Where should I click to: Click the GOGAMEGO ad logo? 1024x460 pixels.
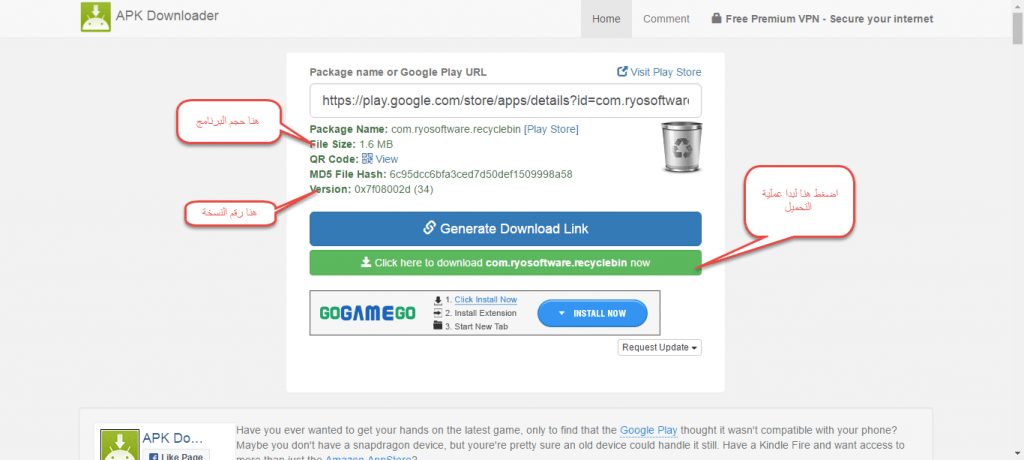coord(368,313)
